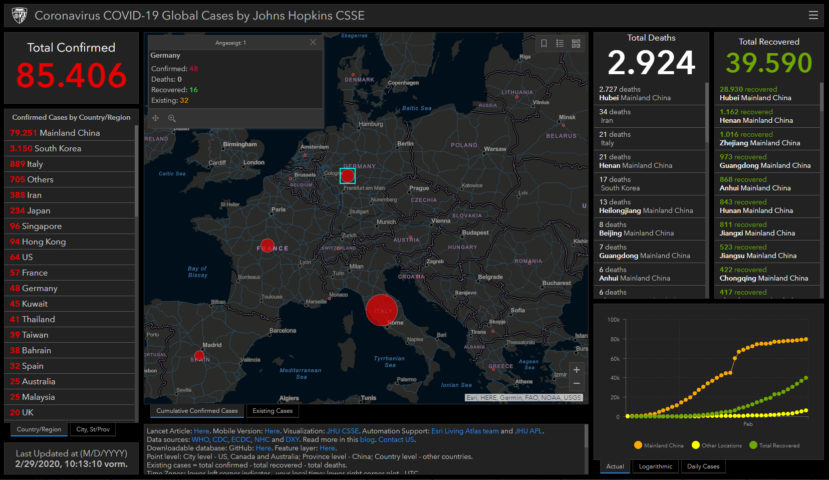Select '889 Italy' in country list

(x=70, y=164)
